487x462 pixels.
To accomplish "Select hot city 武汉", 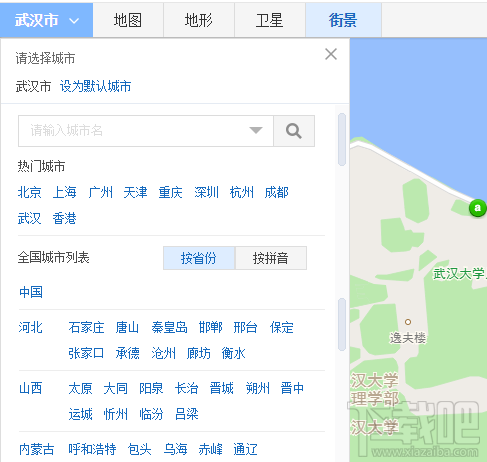I will [30, 219].
